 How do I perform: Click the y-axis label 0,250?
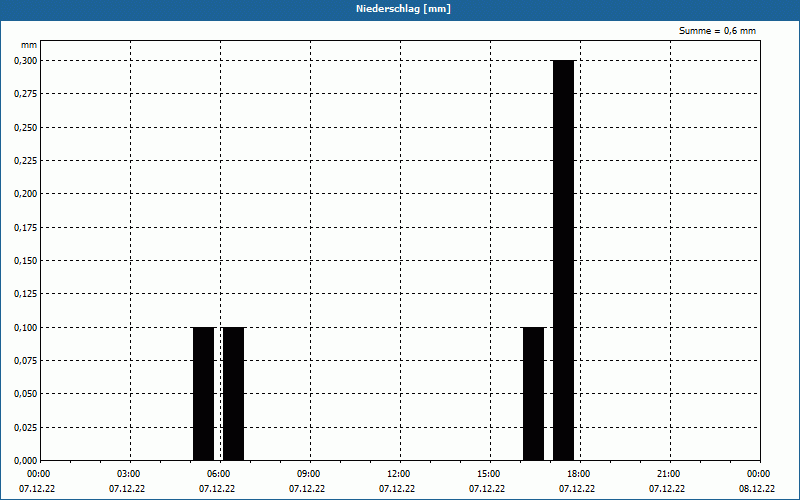(26, 128)
